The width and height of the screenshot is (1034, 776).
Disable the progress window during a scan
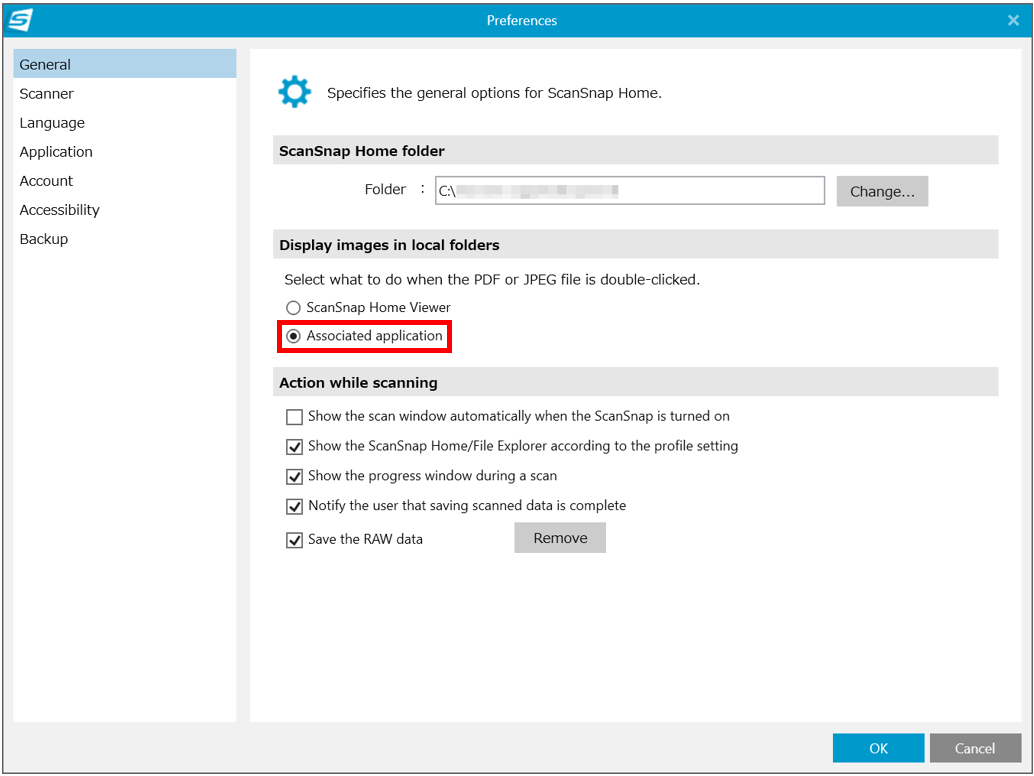point(295,477)
